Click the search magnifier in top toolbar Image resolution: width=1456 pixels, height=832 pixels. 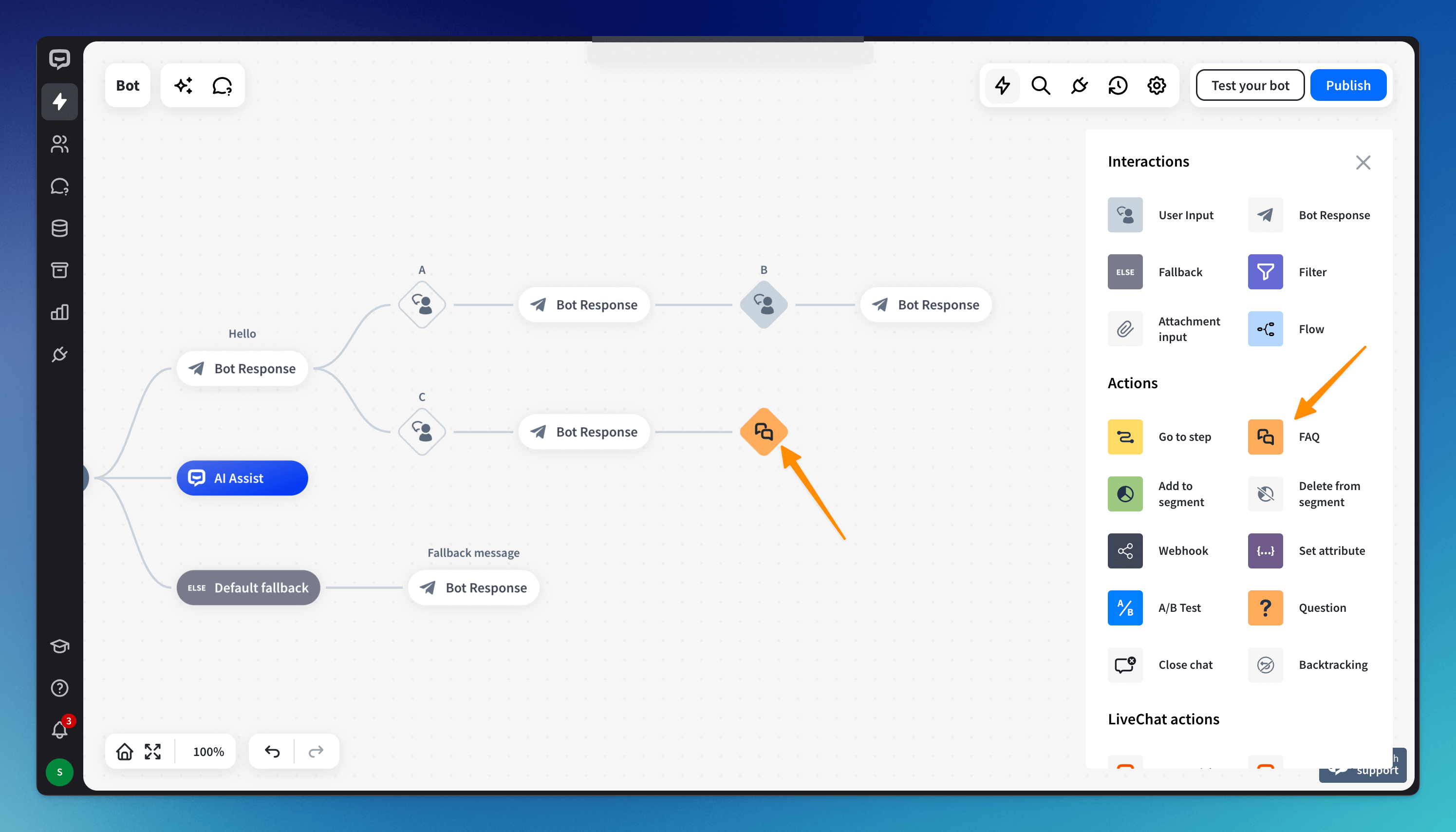pos(1040,86)
